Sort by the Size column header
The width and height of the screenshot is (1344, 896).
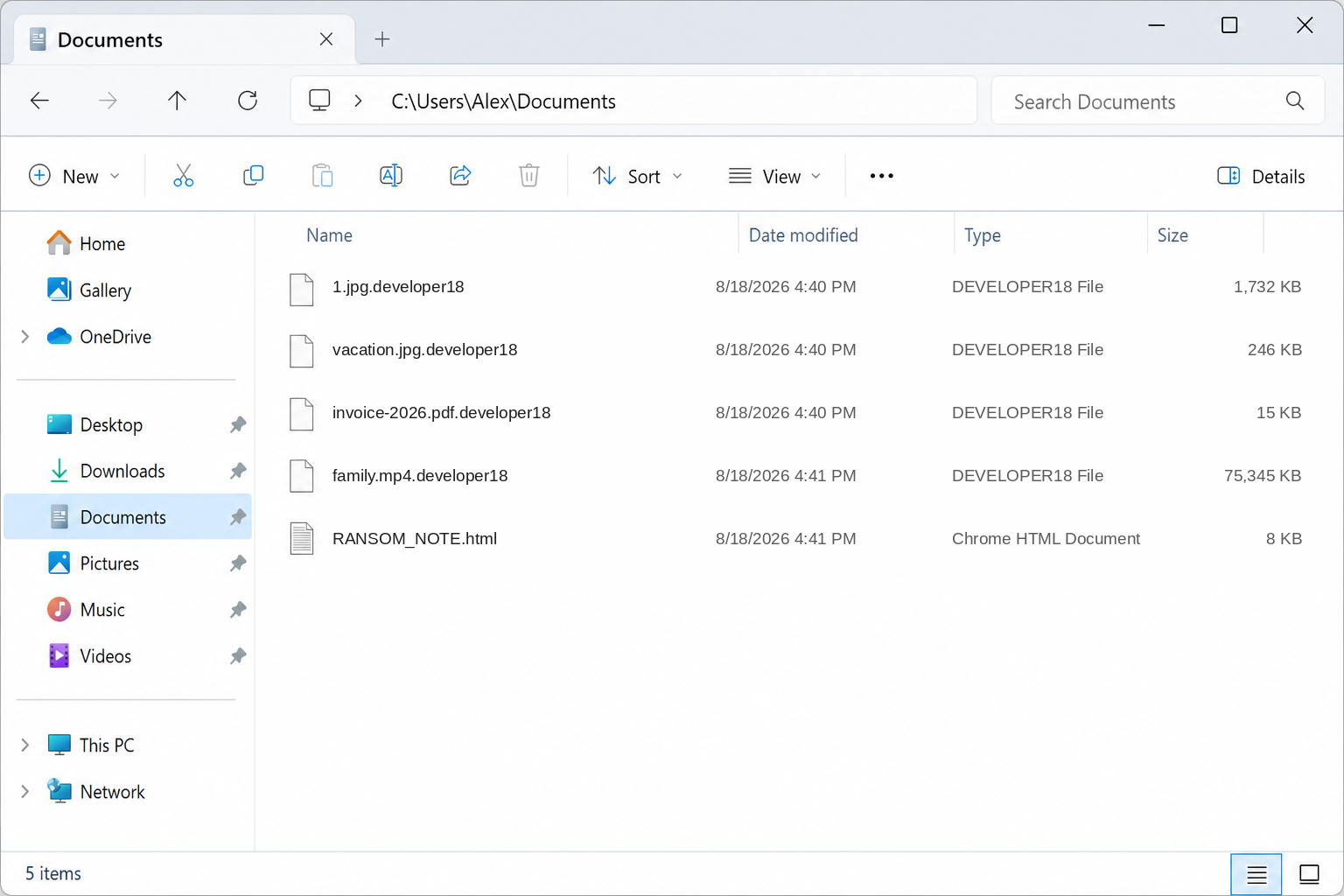coord(1172,235)
